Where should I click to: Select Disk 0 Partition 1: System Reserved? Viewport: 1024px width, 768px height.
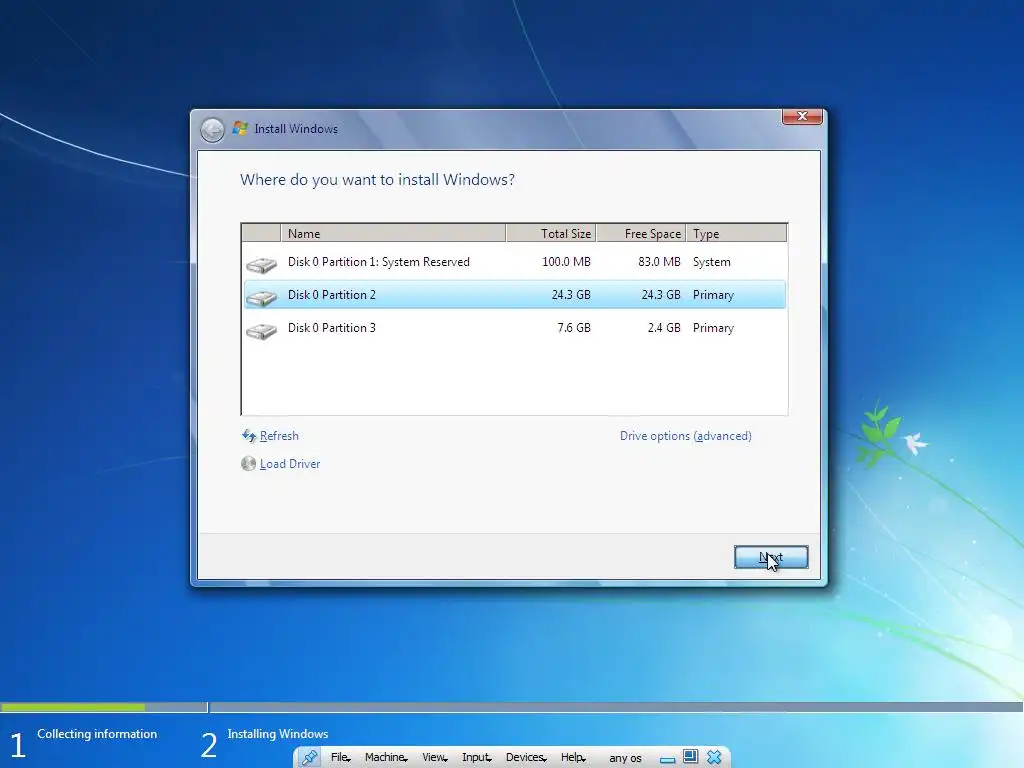pos(515,262)
